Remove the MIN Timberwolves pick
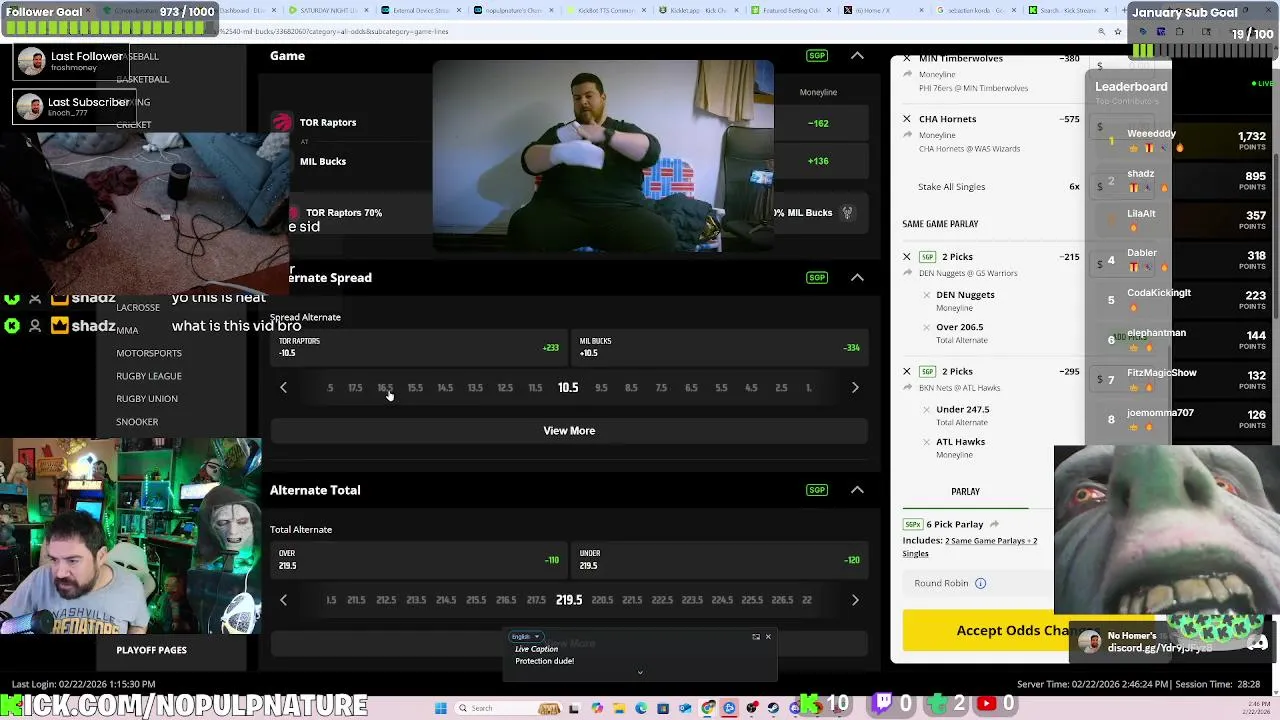 (907, 59)
